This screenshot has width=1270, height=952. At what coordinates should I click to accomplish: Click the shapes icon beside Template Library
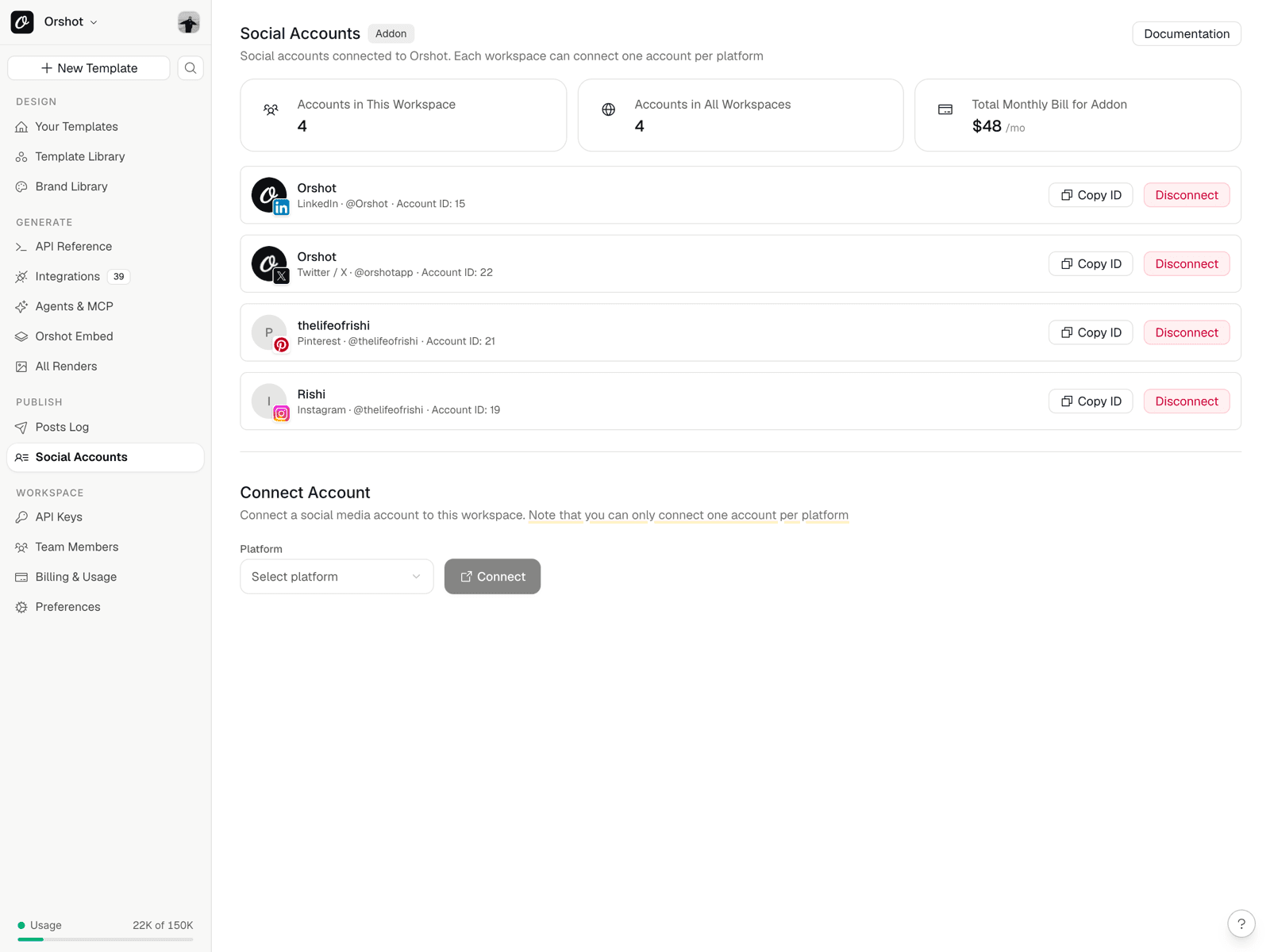tap(21, 157)
